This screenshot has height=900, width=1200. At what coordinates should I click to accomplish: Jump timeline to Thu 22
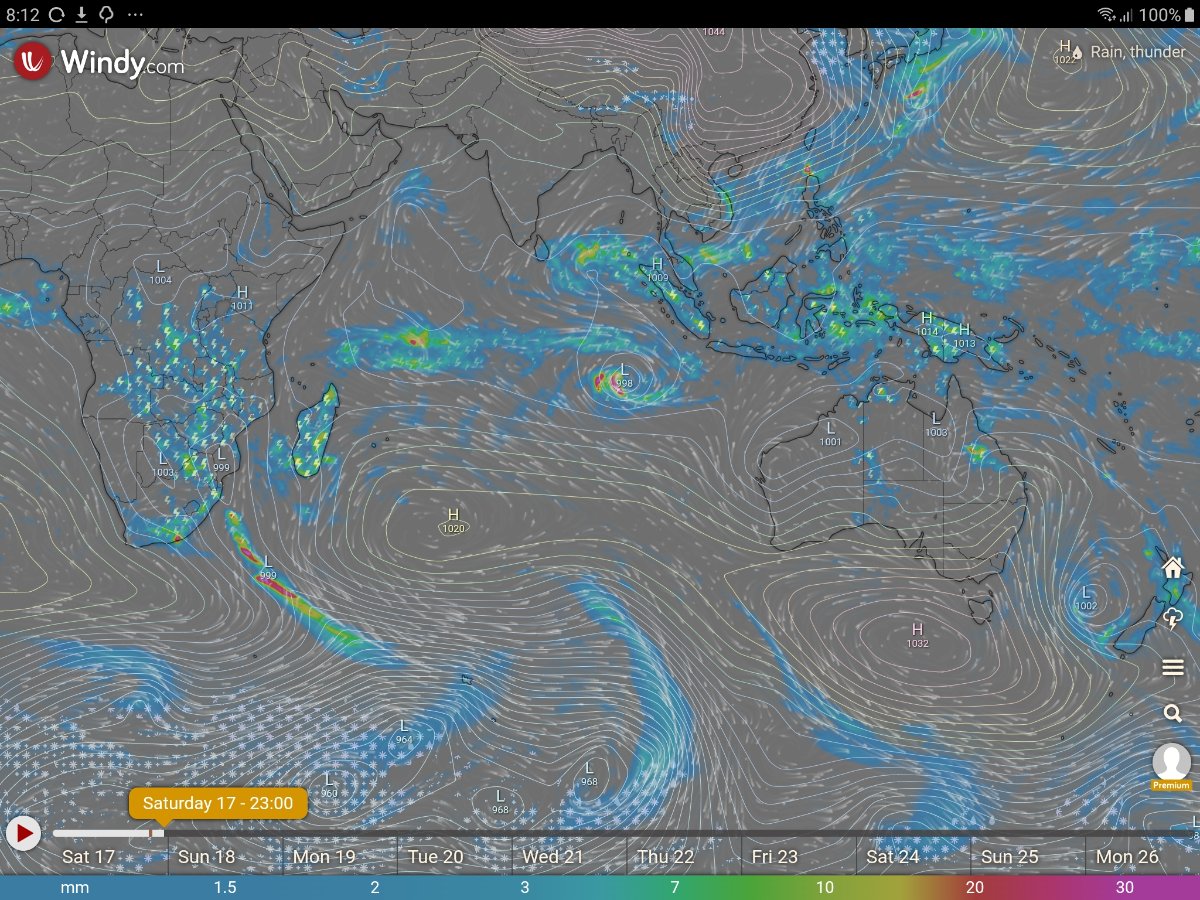pos(665,857)
